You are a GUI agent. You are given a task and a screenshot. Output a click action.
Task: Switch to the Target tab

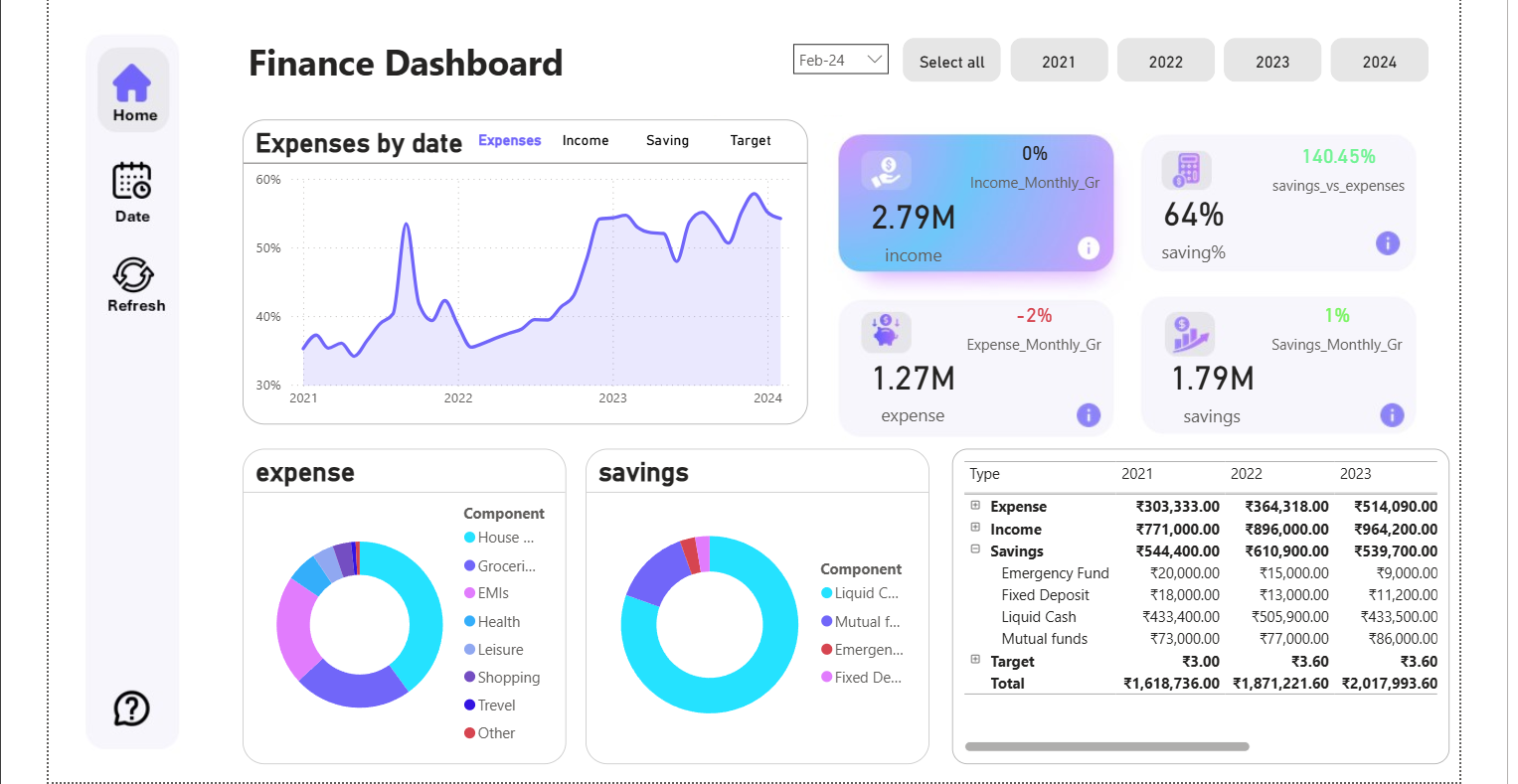pos(750,141)
